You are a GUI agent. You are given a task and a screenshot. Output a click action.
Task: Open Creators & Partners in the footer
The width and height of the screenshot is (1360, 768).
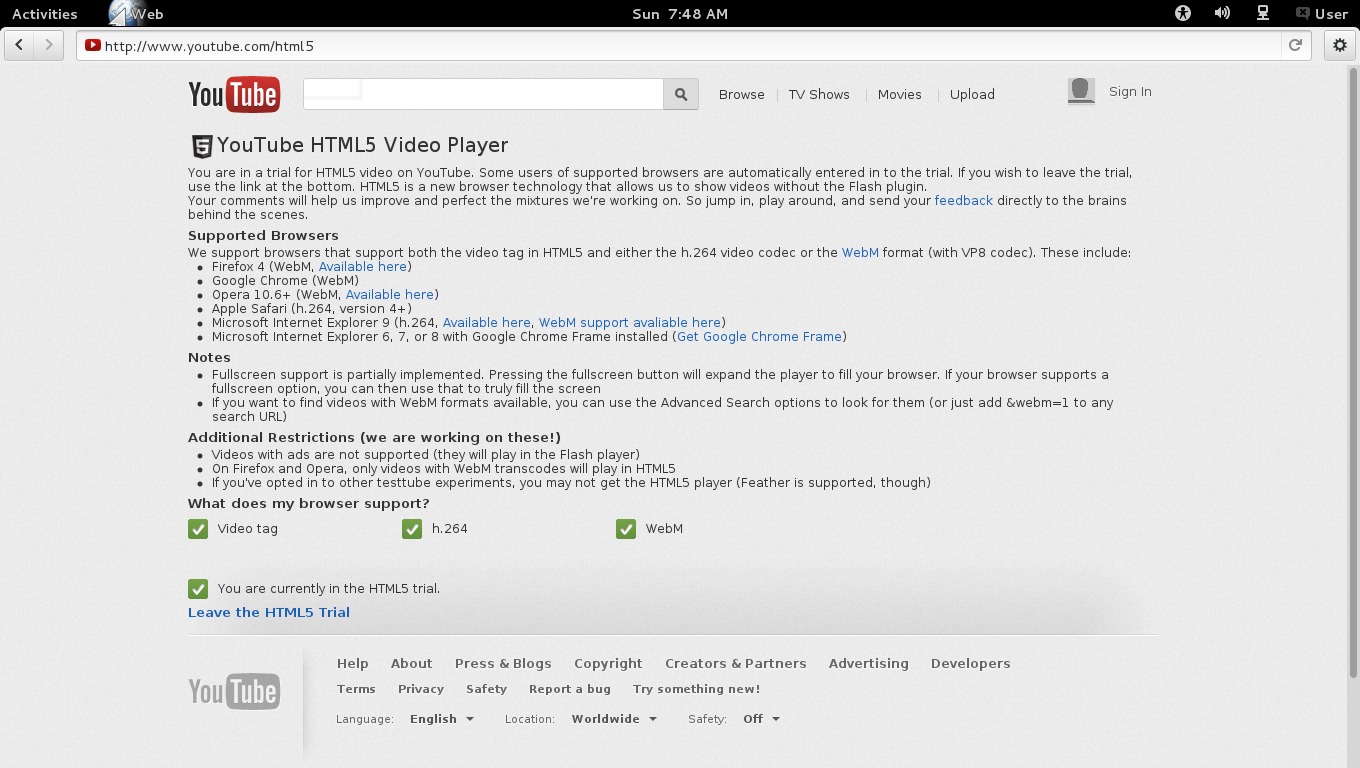[x=735, y=663]
